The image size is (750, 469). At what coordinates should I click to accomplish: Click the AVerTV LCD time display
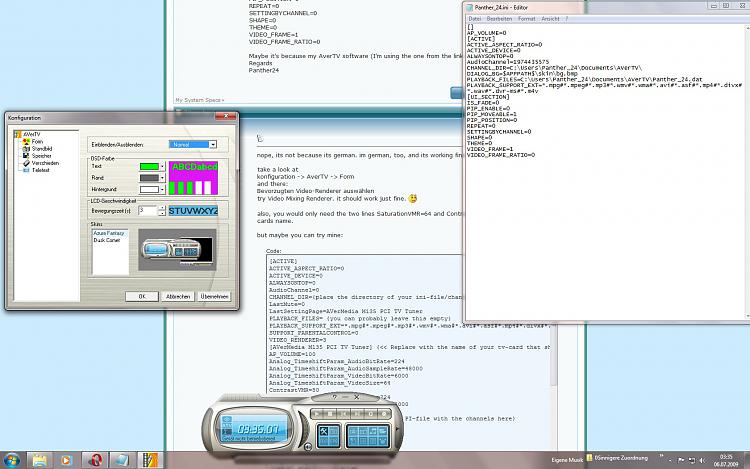[x=258, y=429]
